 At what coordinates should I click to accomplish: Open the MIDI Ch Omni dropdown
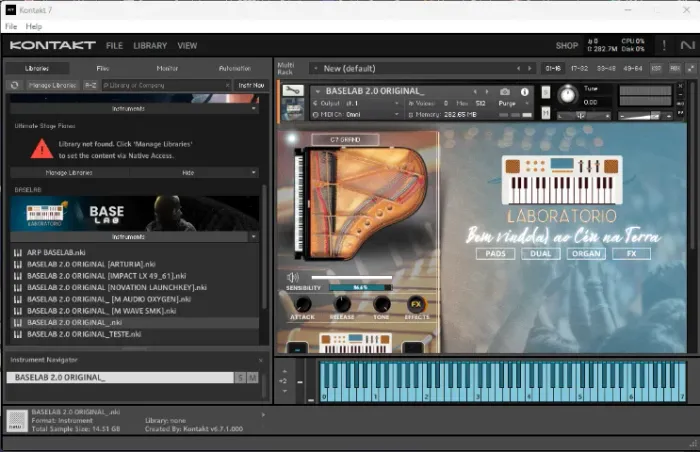(356, 115)
